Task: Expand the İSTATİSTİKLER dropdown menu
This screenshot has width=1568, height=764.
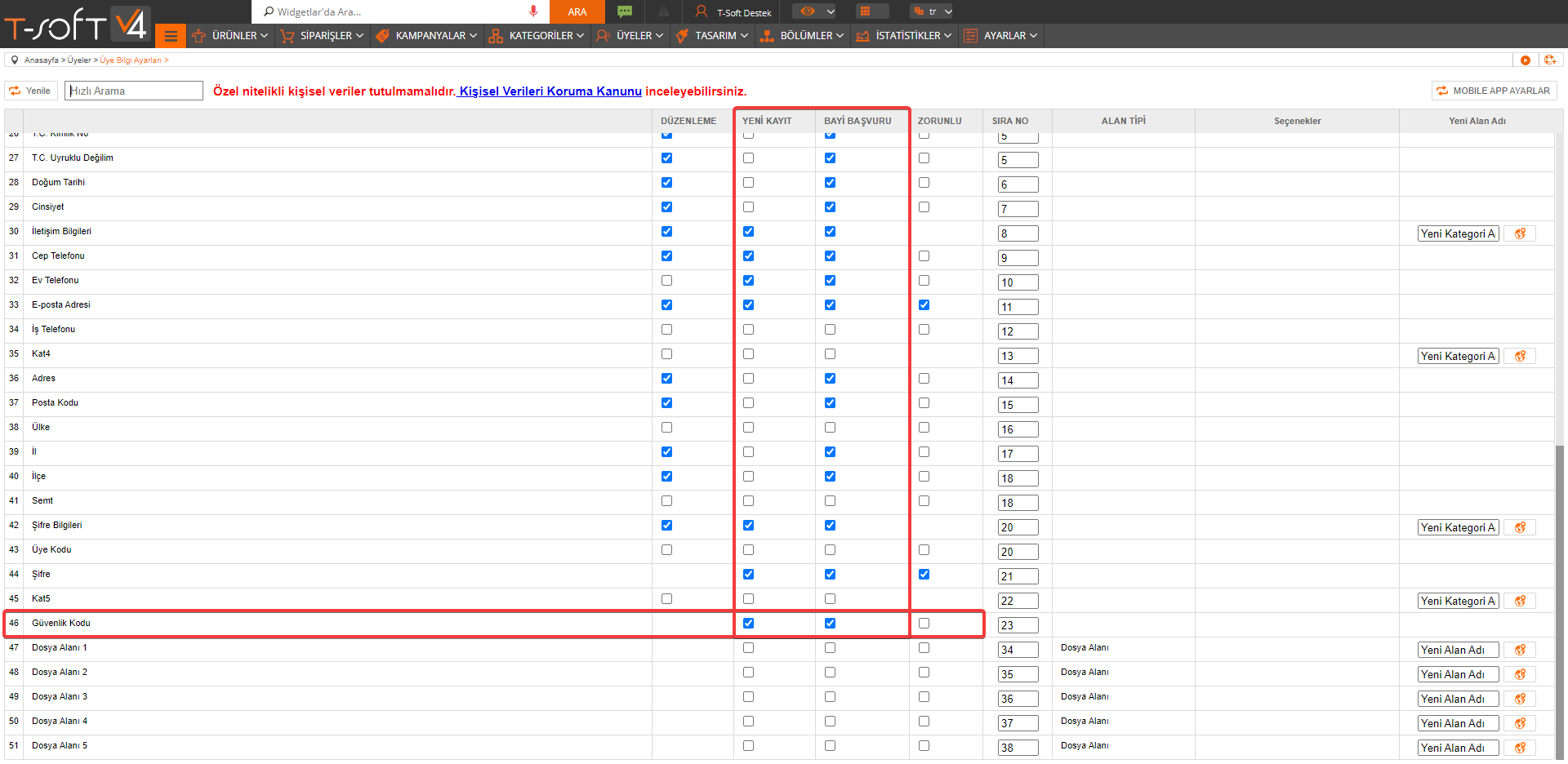Action: pyautogui.click(x=903, y=36)
